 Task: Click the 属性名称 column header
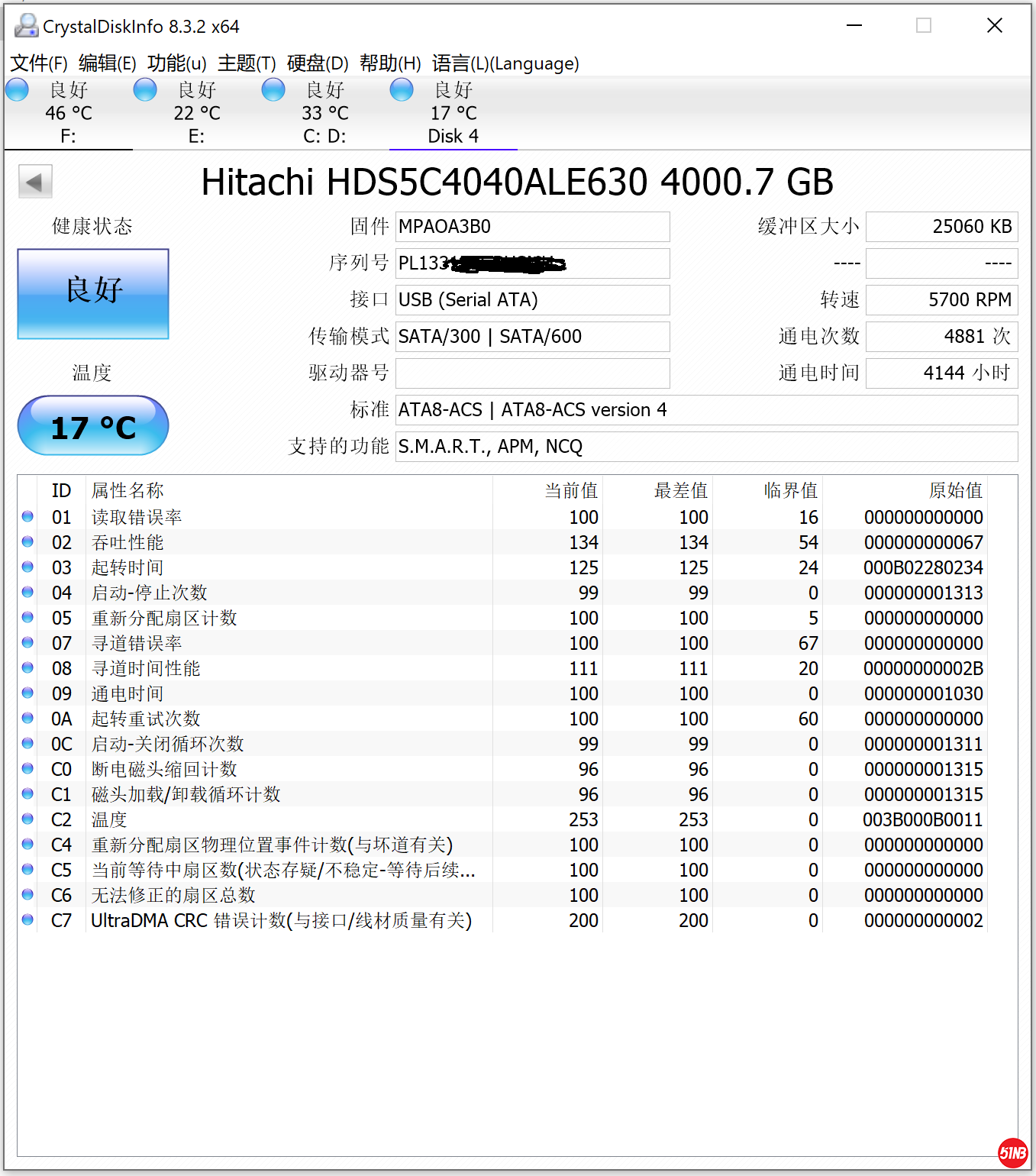(x=127, y=490)
